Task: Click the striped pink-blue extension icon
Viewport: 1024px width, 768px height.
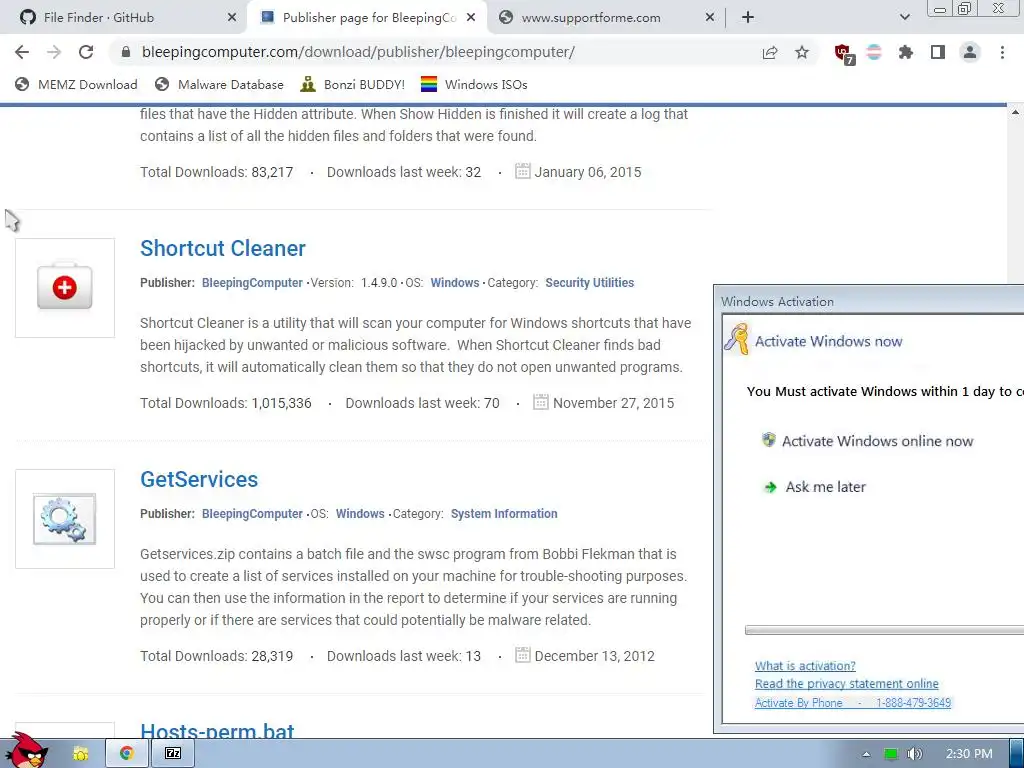Action: (874, 52)
